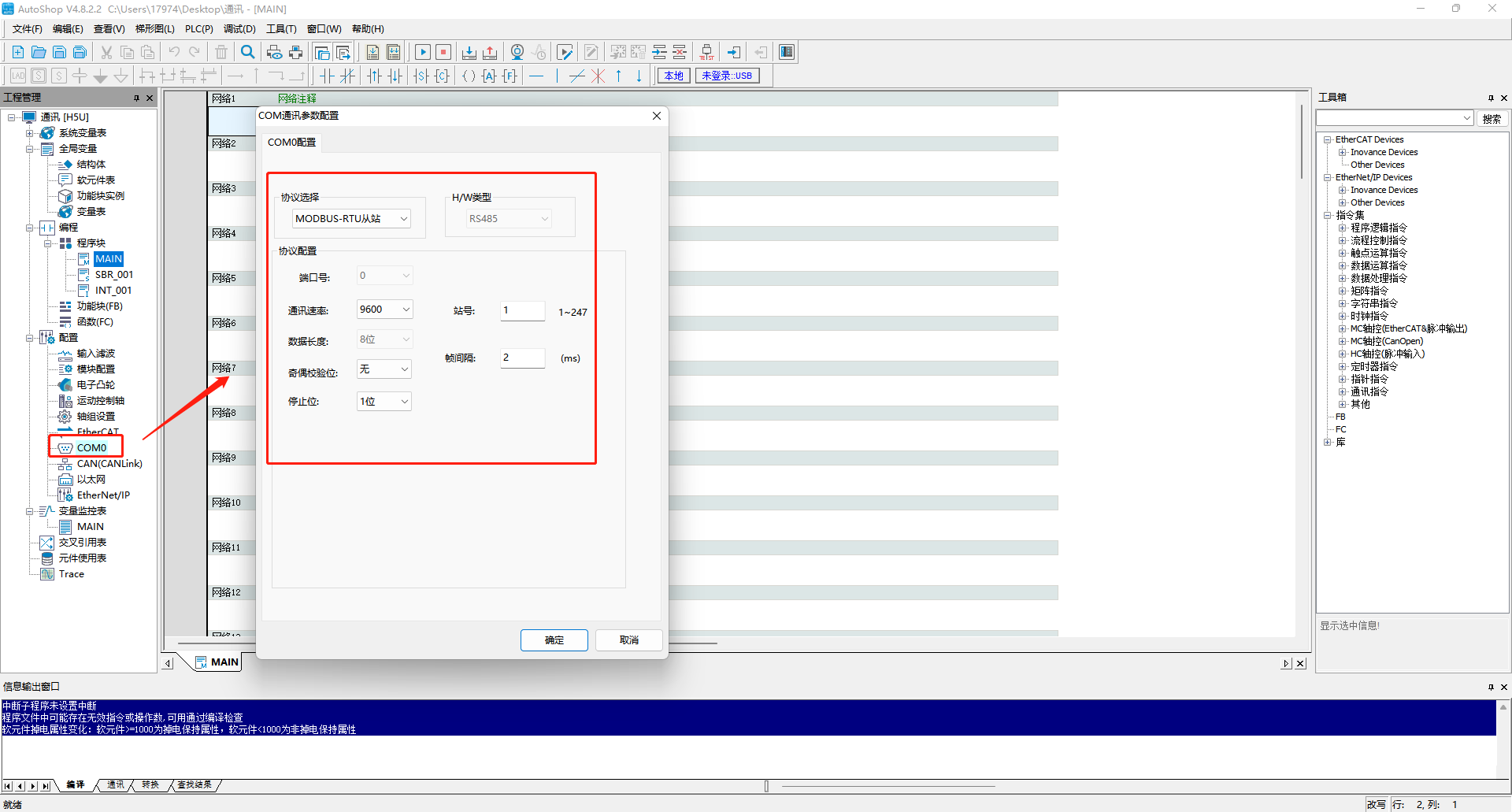Click the Stop PLC icon
The image size is (1512, 812).
(443, 52)
